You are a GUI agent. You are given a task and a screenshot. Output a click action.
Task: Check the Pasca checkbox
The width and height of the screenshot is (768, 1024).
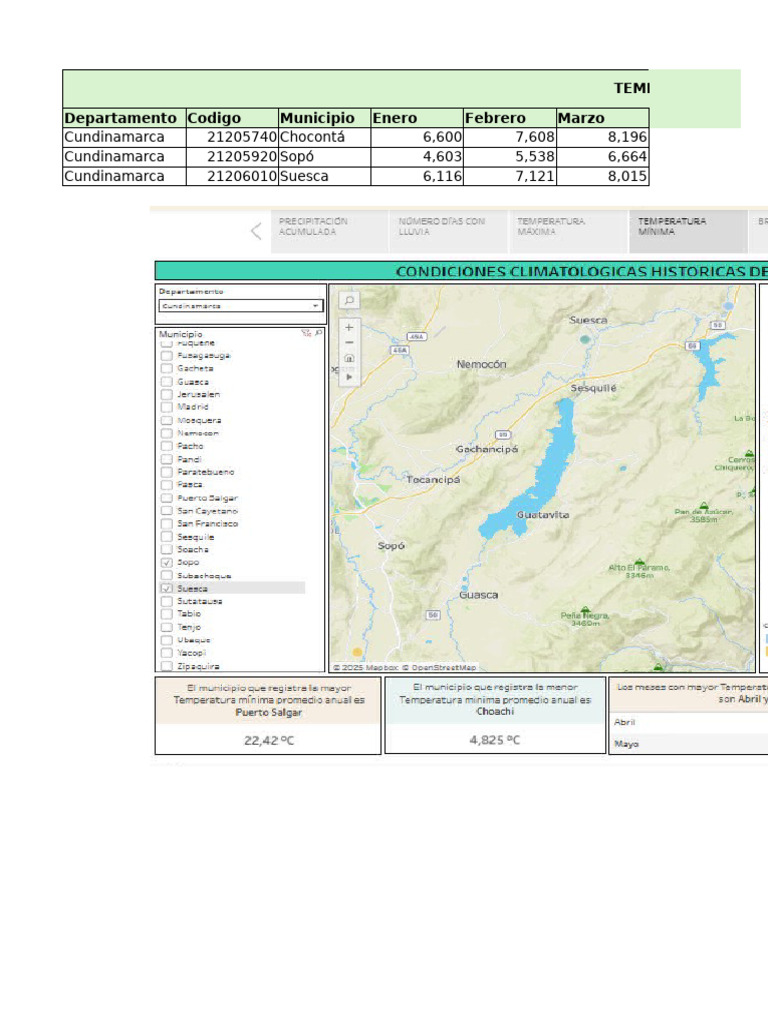click(x=167, y=485)
